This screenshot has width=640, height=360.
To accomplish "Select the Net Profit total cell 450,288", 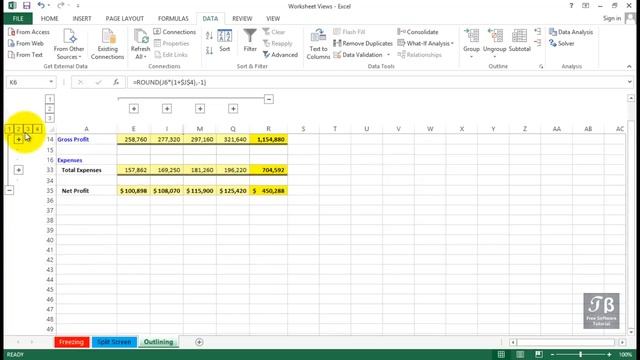I will pos(269,191).
